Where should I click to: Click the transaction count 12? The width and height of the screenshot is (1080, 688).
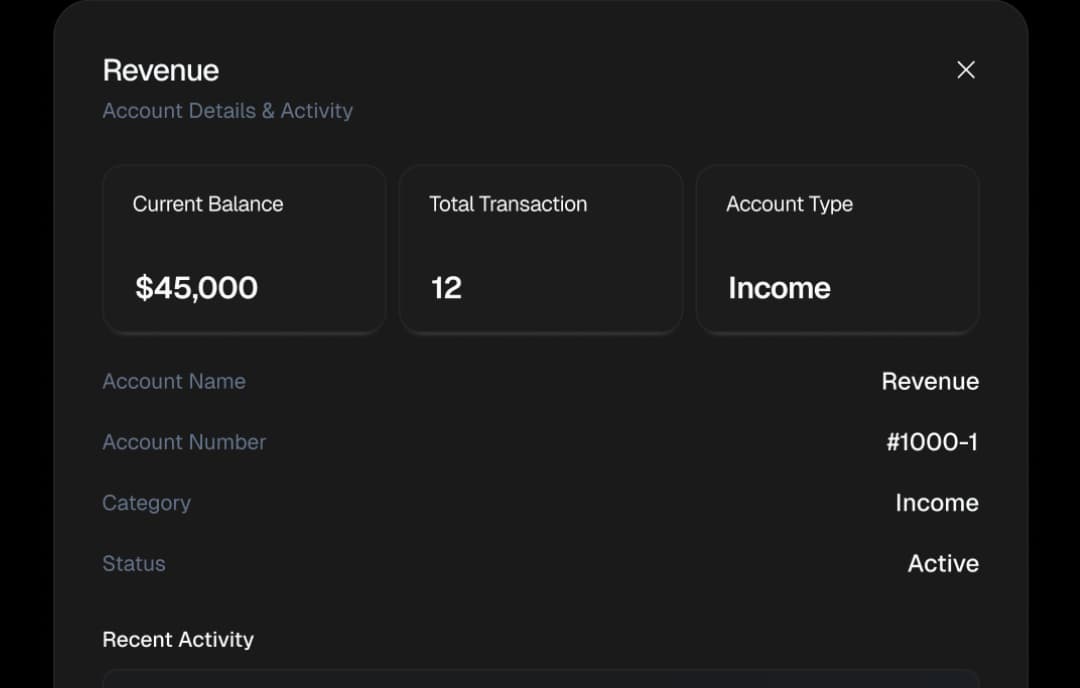(446, 288)
